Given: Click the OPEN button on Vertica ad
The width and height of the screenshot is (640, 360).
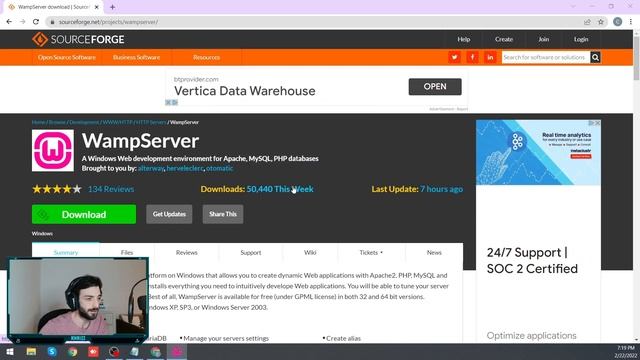Looking at the screenshot, I should click(x=435, y=87).
